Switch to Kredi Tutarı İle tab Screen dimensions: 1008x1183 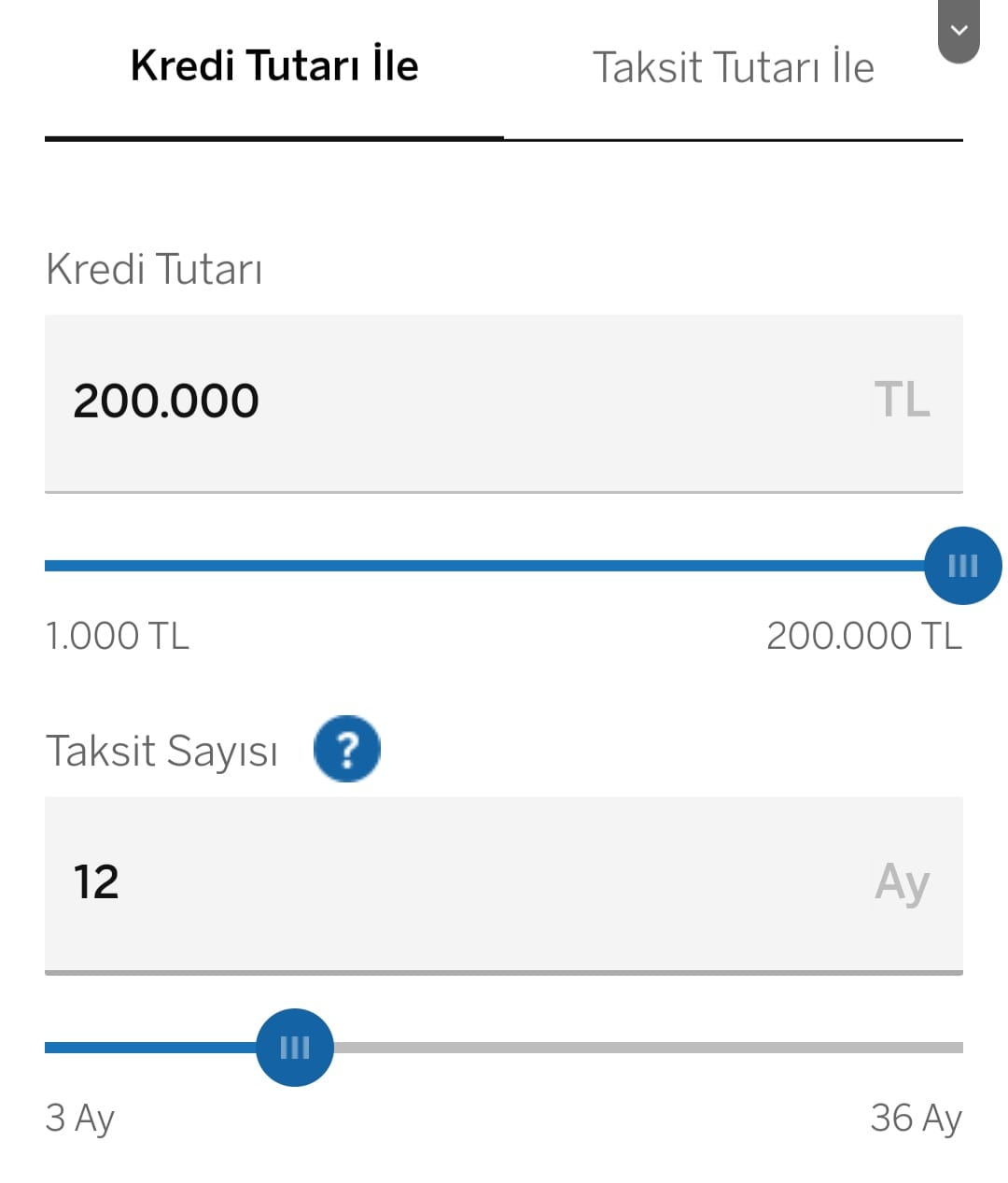tap(274, 67)
